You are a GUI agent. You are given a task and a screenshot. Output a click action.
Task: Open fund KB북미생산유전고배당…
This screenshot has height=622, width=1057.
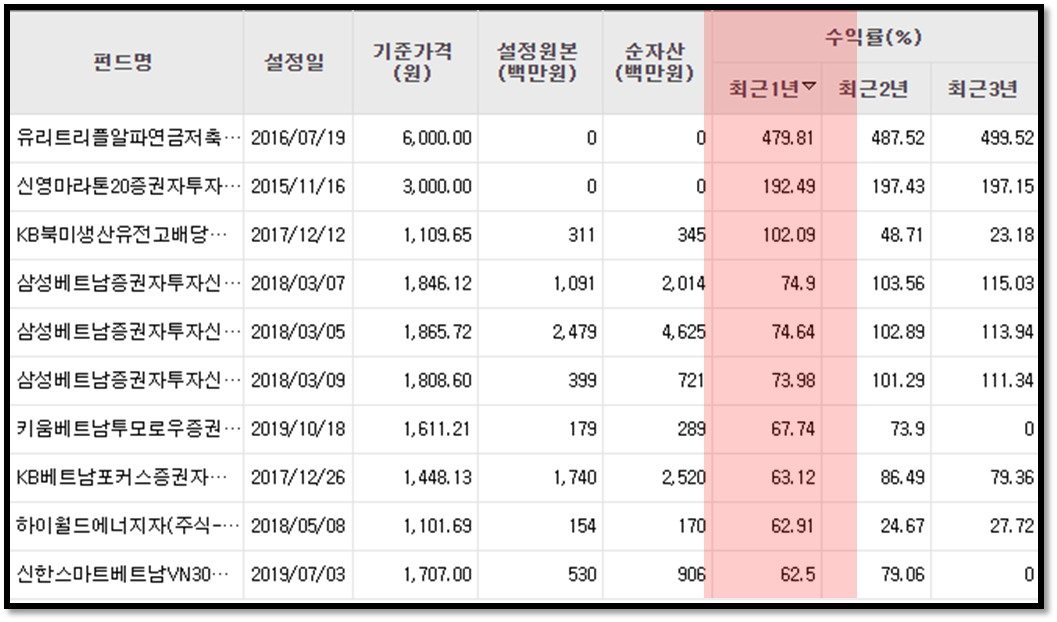click(x=122, y=235)
